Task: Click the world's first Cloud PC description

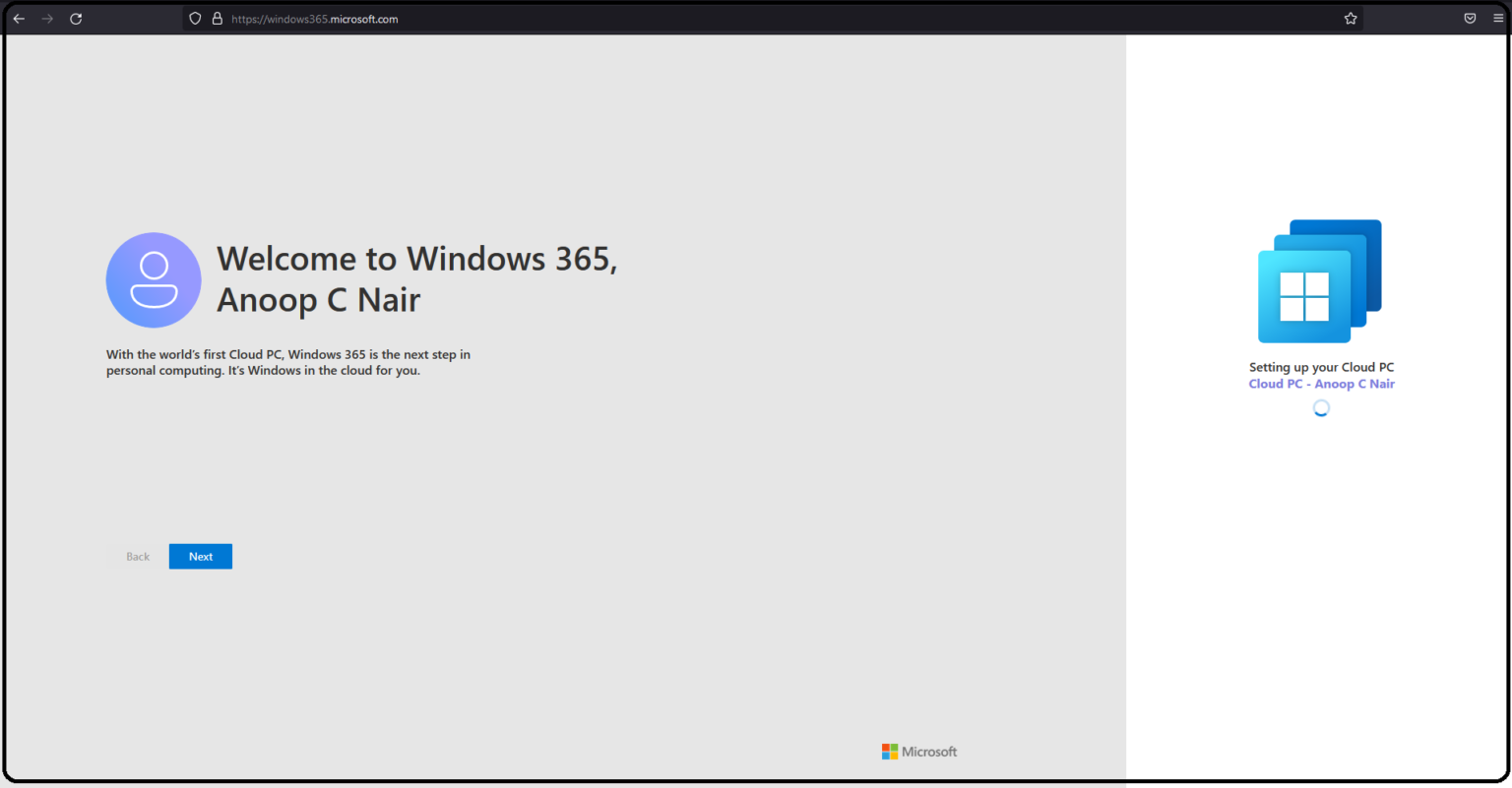Action: pyautogui.click(x=288, y=362)
